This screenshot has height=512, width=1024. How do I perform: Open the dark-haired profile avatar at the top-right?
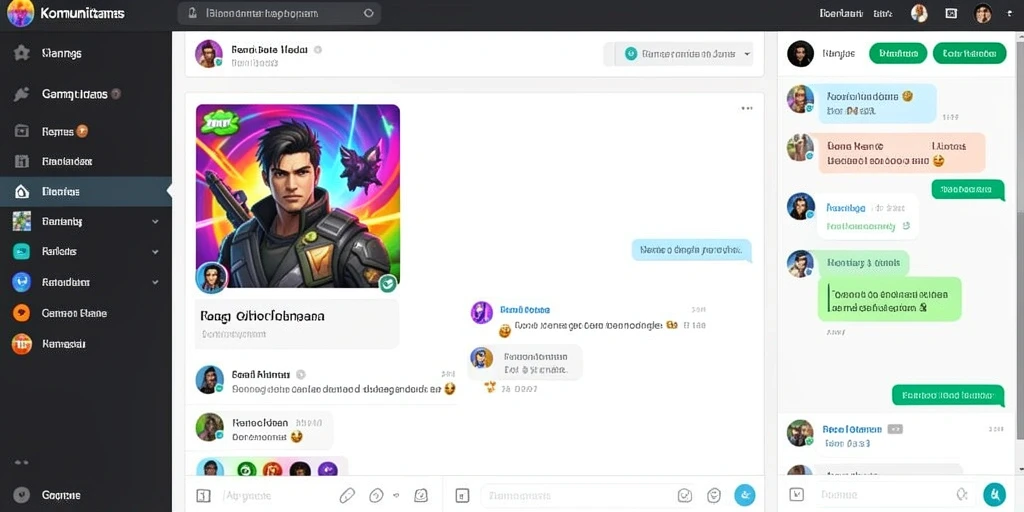pos(984,13)
